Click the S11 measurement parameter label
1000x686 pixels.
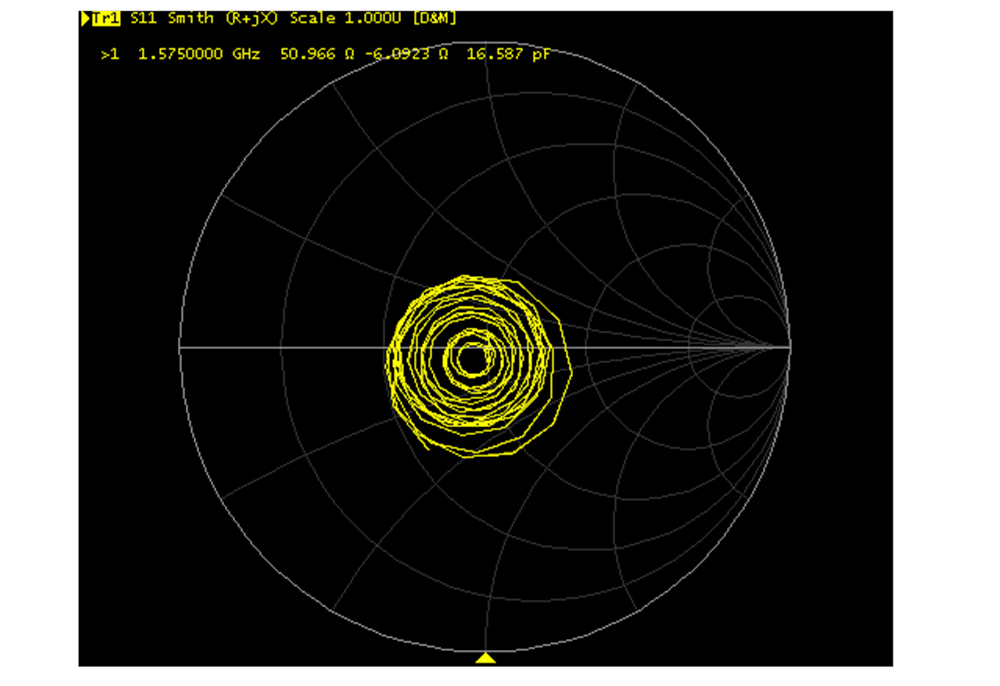[x=143, y=19]
